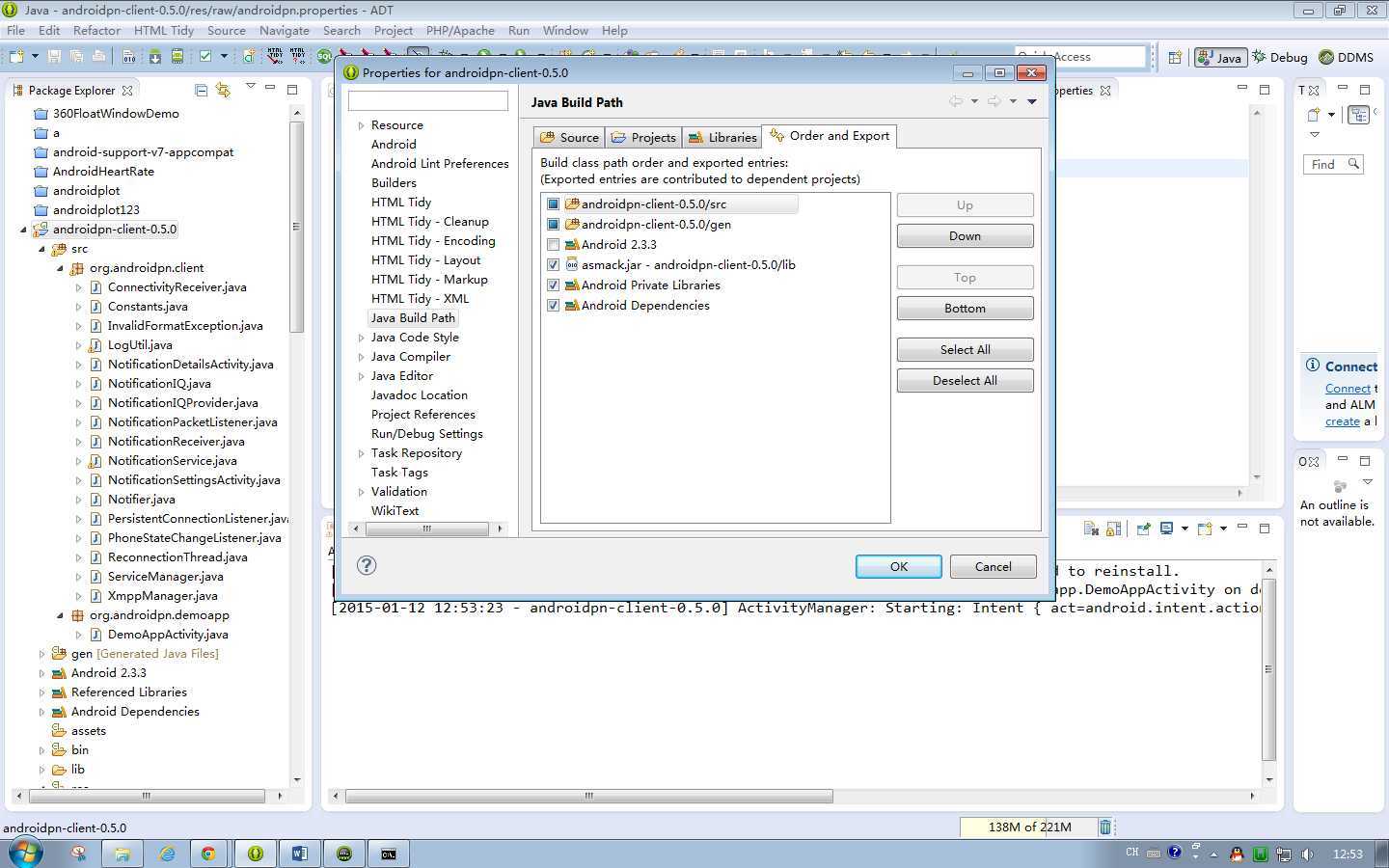Screen dimensions: 1389x868
Task: Expand the Java Editor category
Action: (361, 376)
